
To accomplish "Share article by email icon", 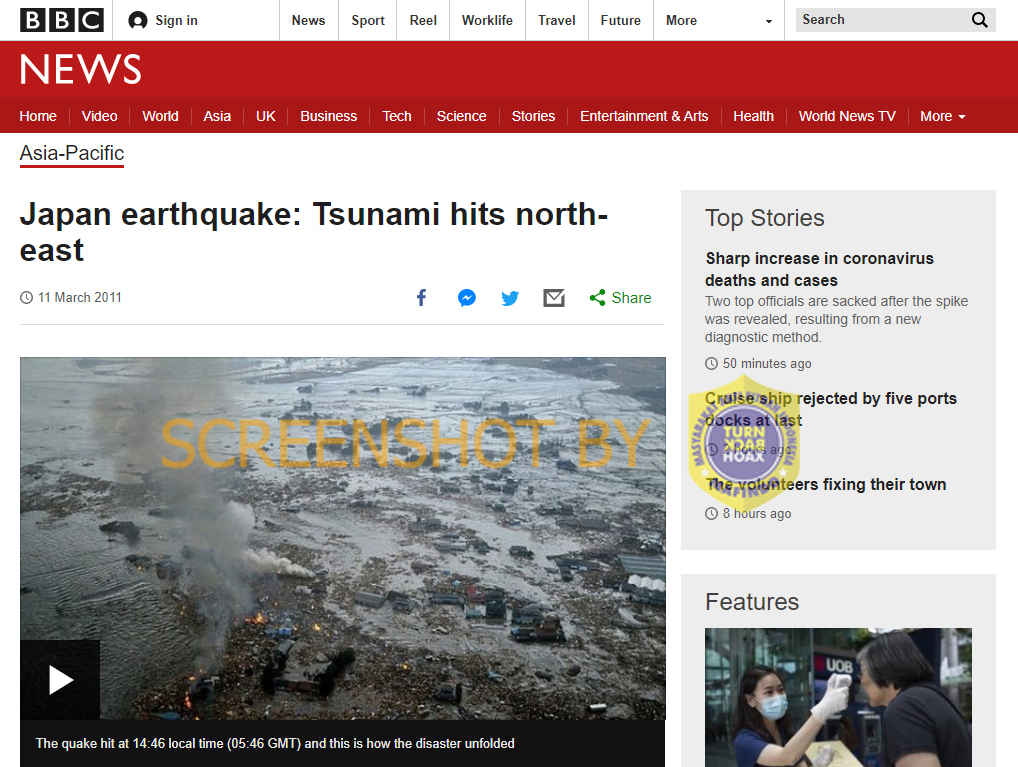I will 554,298.
